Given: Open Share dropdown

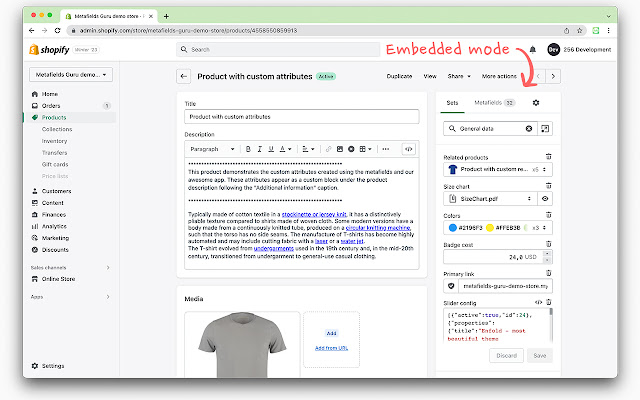Looking at the screenshot, I should coord(459,76).
